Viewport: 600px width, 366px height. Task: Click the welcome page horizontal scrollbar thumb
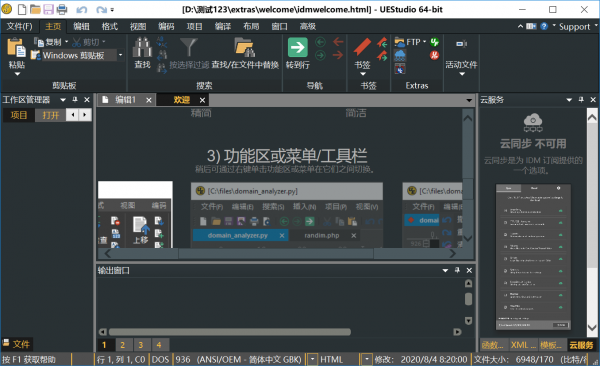(276, 253)
